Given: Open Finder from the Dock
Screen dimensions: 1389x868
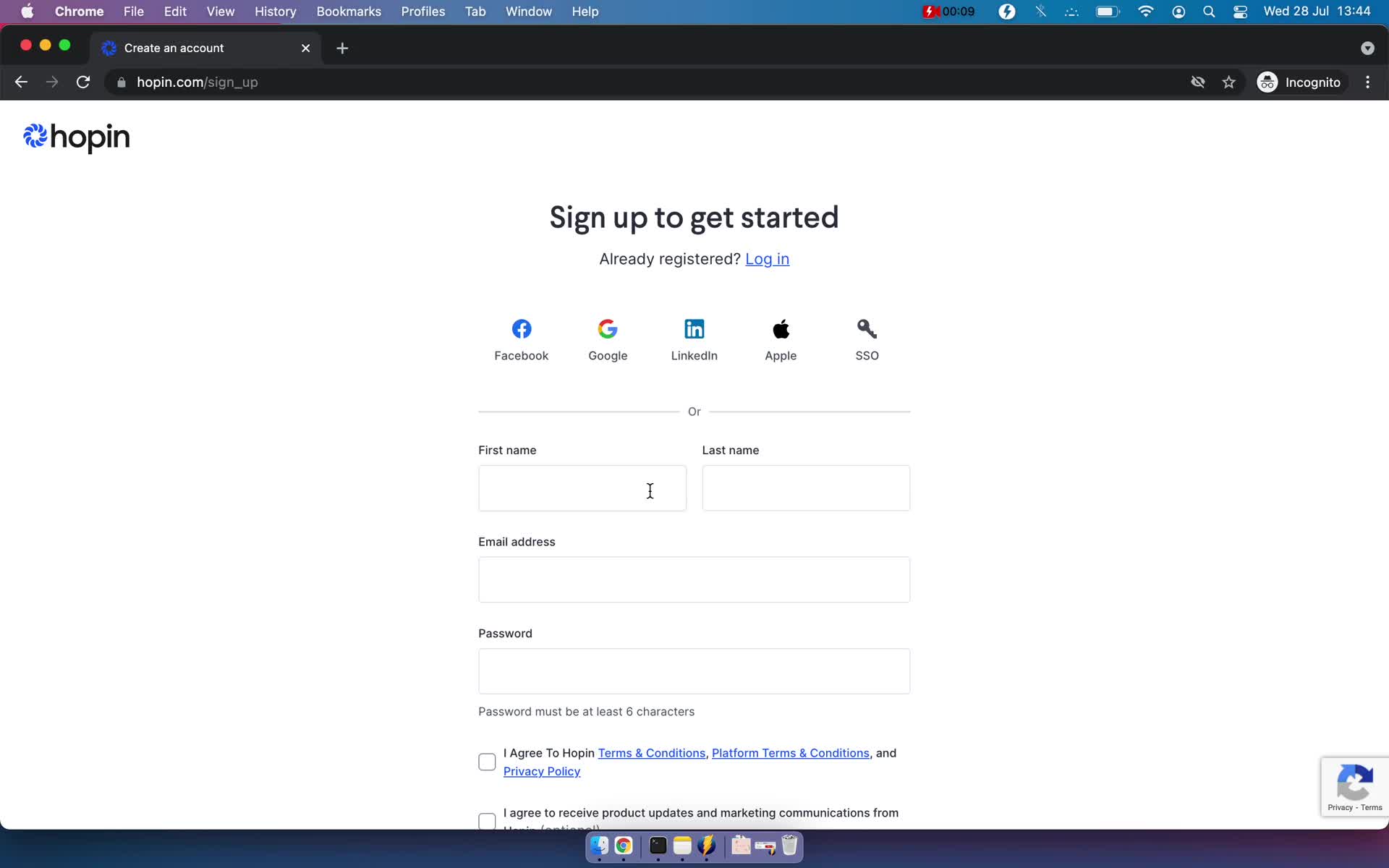Looking at the screenshot, I should [599, 846].
